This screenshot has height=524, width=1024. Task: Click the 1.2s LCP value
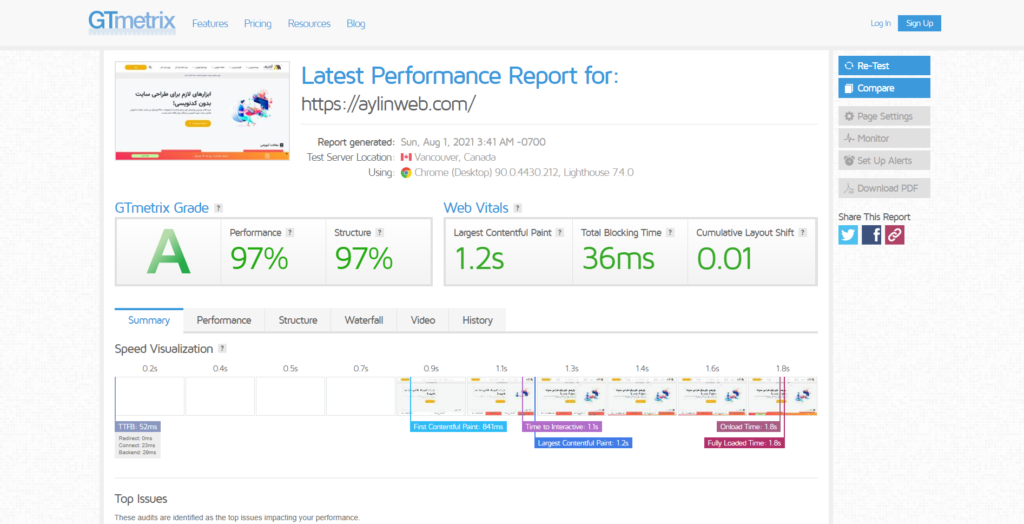479,259
